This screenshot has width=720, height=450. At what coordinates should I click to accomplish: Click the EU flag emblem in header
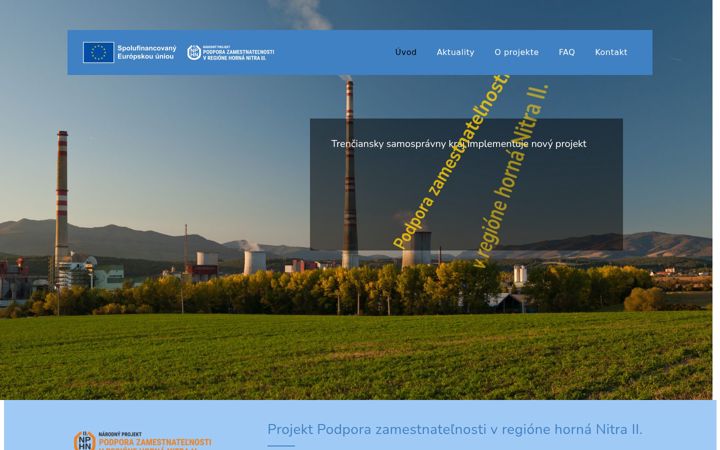[98, 52]
